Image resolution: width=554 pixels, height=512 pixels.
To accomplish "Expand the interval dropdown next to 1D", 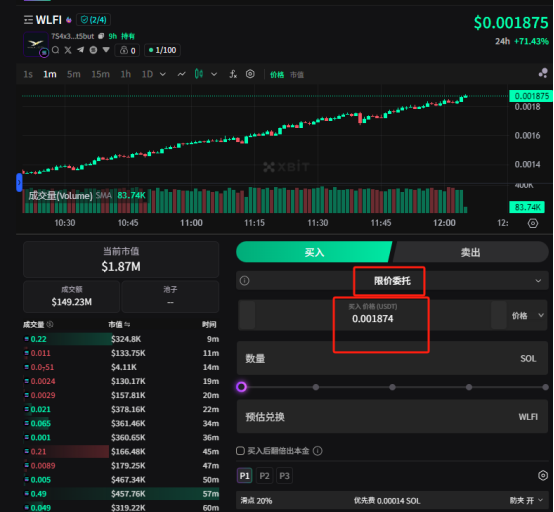I will pos(163,74).
